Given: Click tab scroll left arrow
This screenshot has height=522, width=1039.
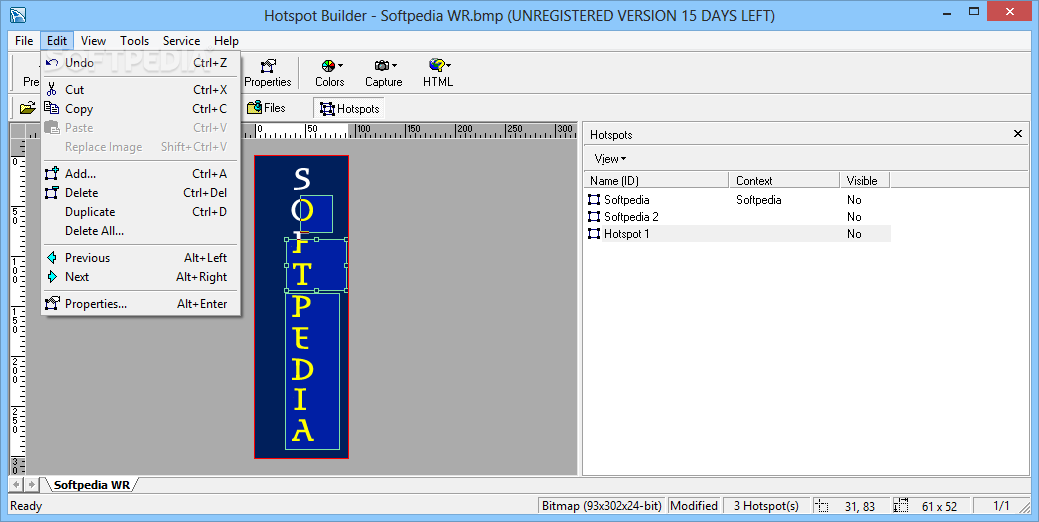Looking at the screenshot, I should (17, 485).
